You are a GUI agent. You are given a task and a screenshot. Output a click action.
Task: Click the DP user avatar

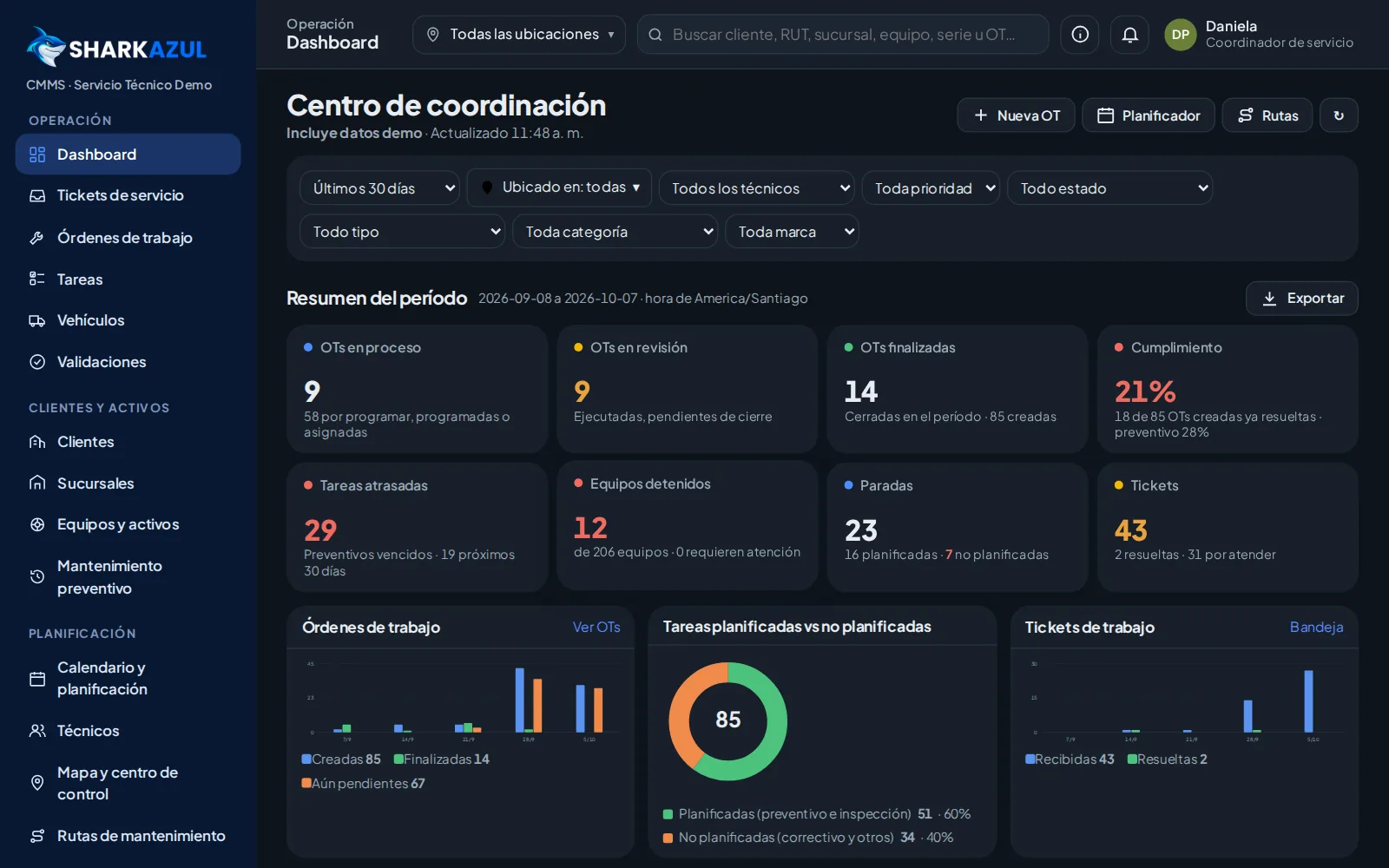pos(1181,35)
